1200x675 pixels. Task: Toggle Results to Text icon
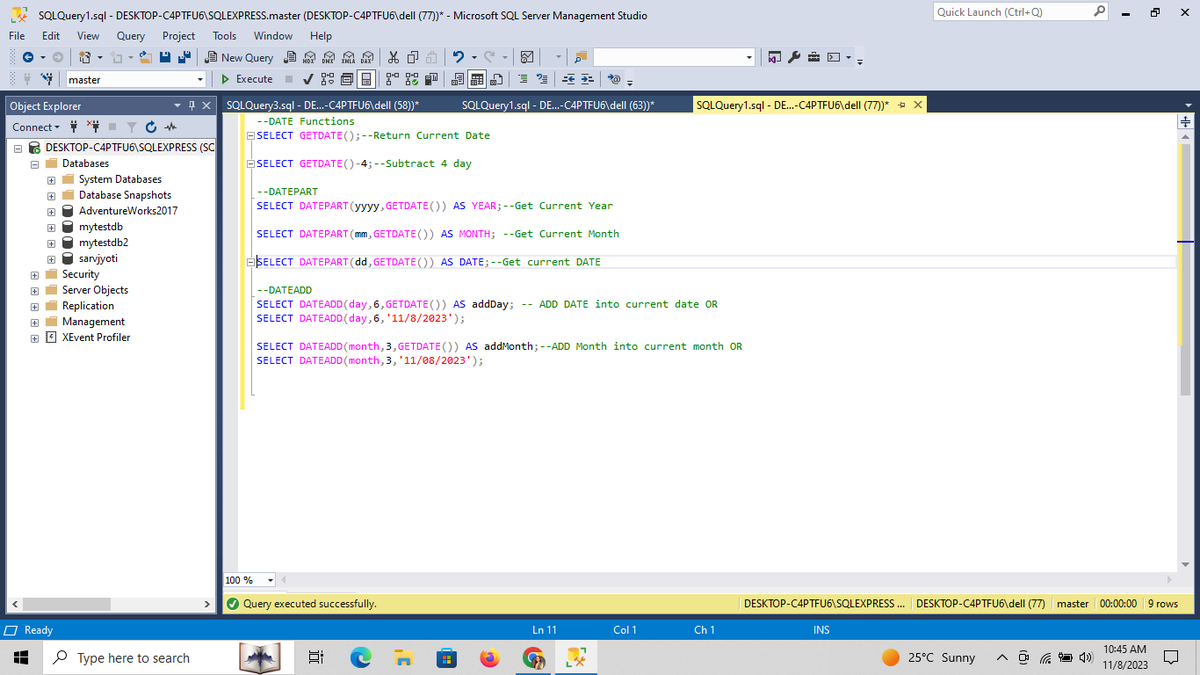pos(458,79)
